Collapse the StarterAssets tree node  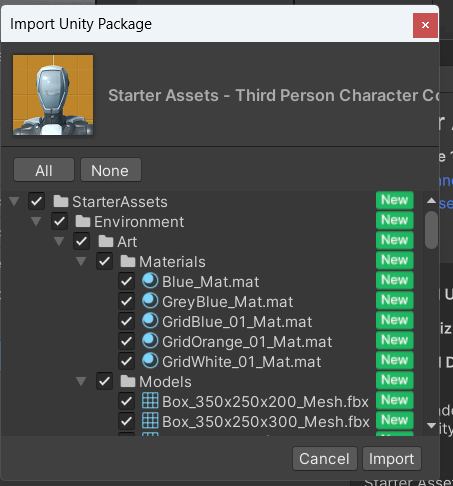[14, 201]
